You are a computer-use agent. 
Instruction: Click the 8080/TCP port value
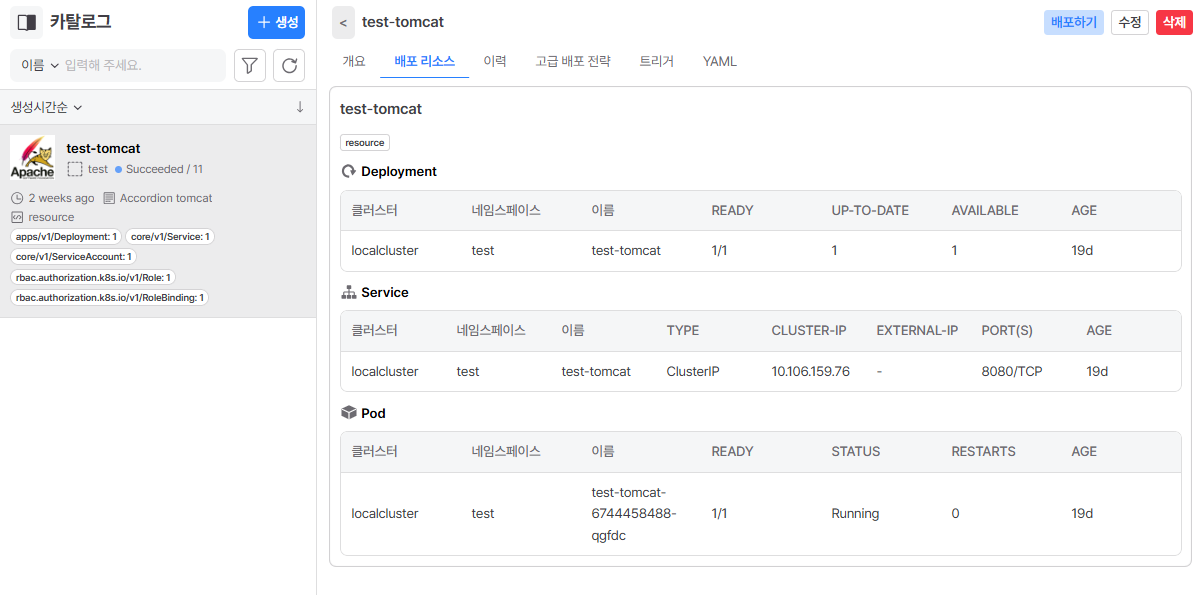[1012, 371]
